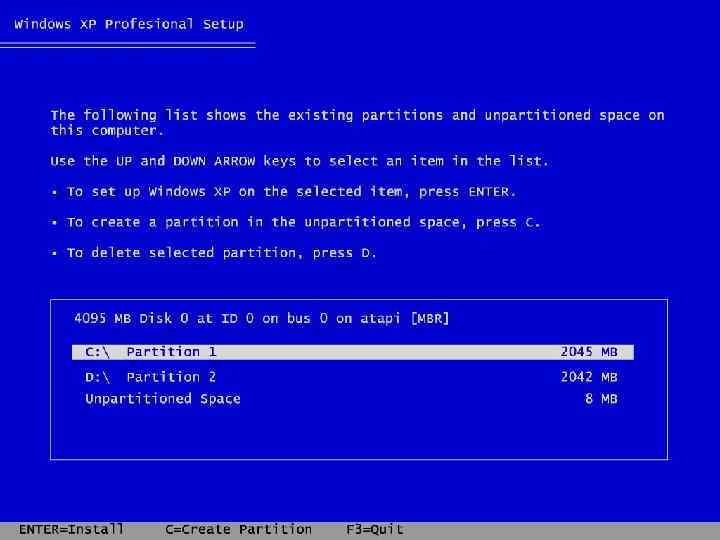
Task: Click C=Create Partition in the status bar
Action: click(x=238, y=529)
